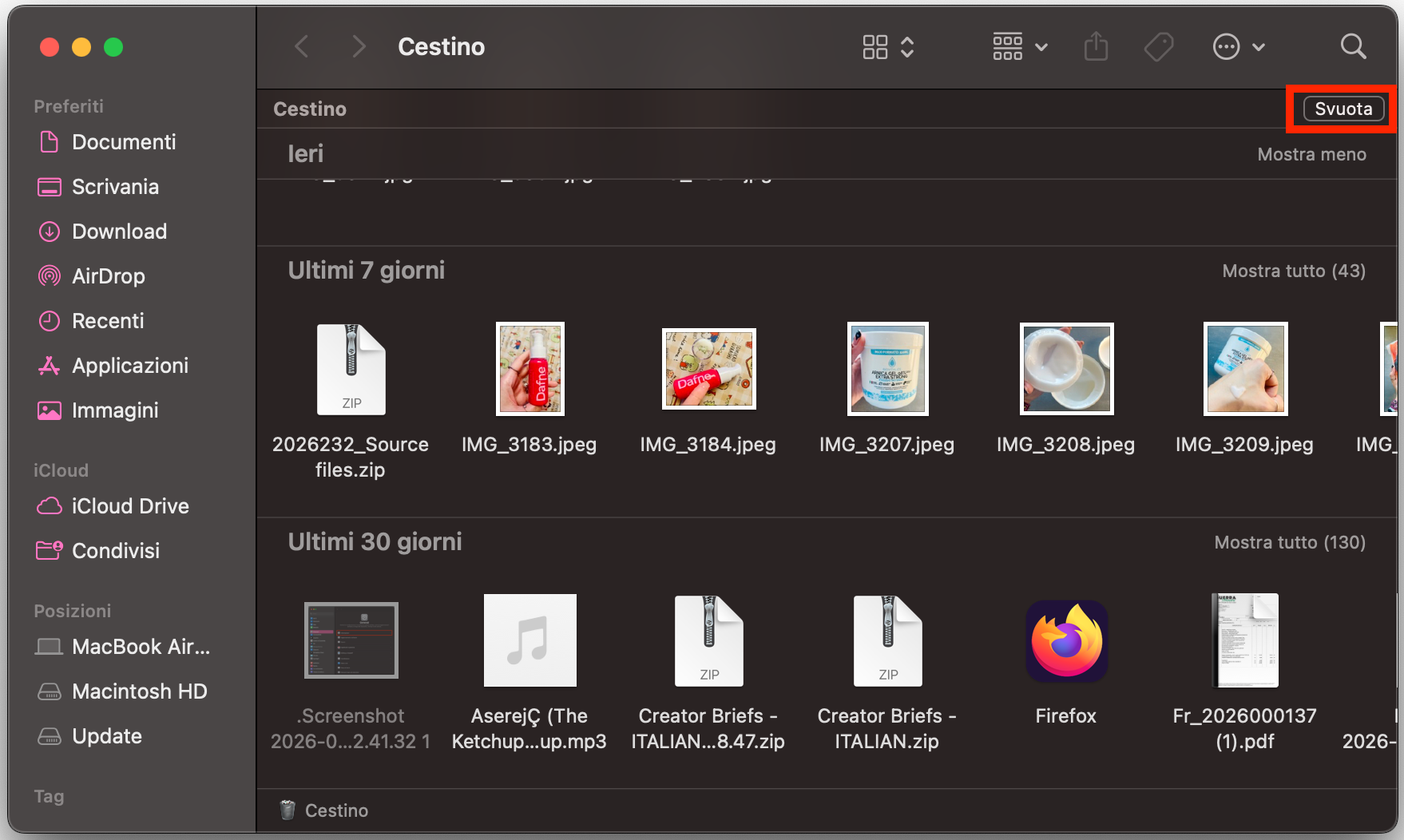Click the Tags icon in the toolbar
This screenshot has height=840, width=1404.
tap(1158, 46)
